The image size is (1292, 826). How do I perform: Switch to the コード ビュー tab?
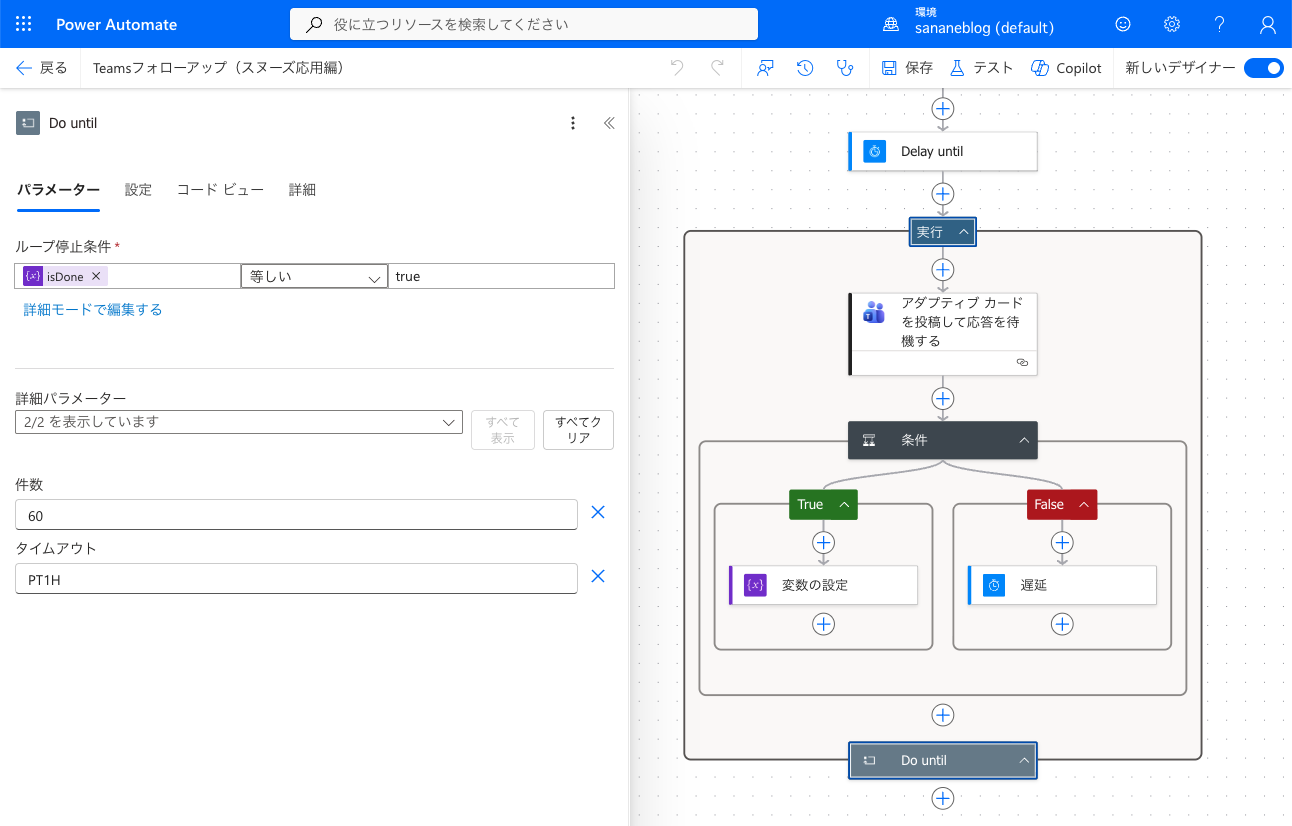[220, 190]
